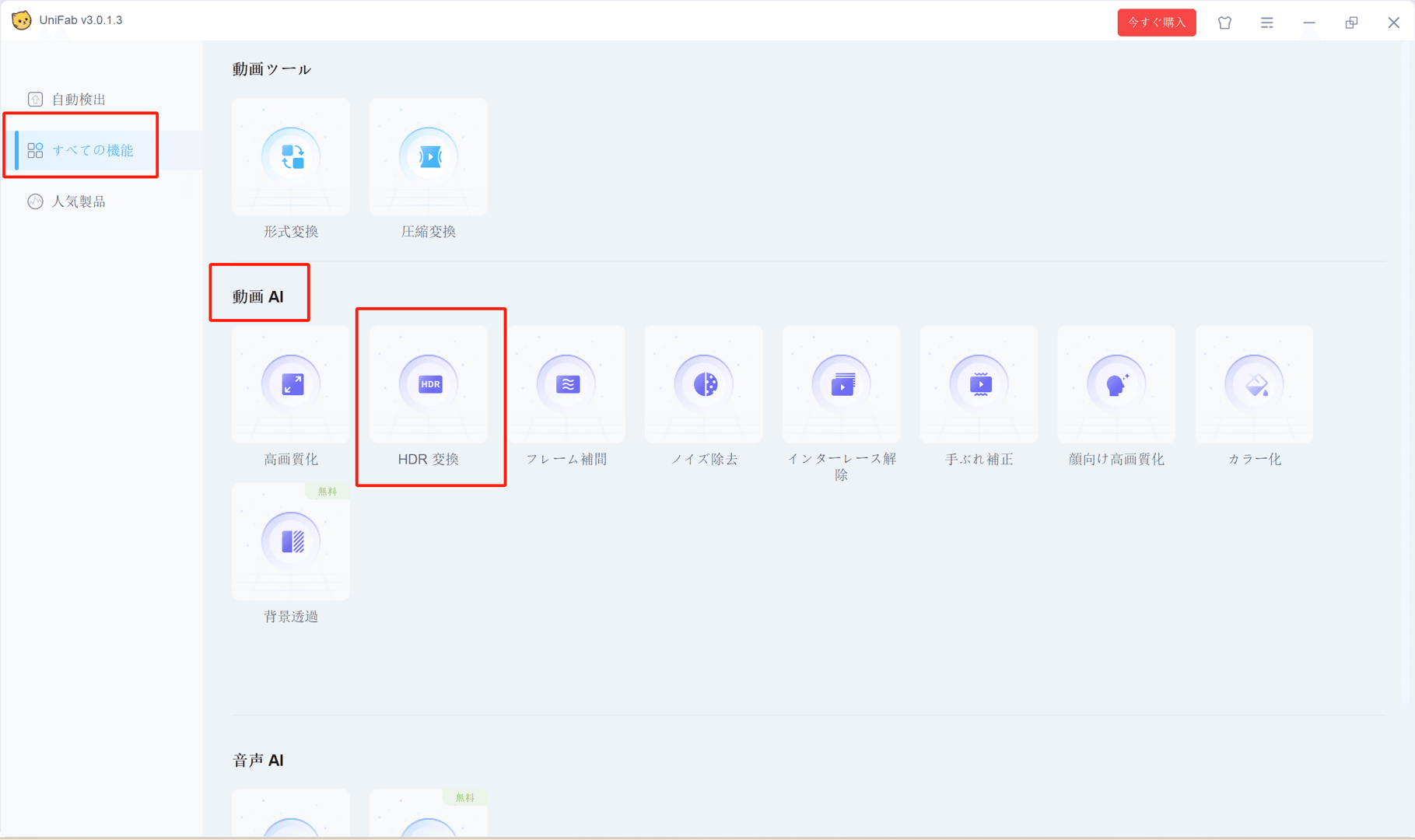Click the 無料 badge on 背景透過
Image resolution: width=1415 pixels, height=840 pixels.
pyautogui.click(x=327, y=491)
